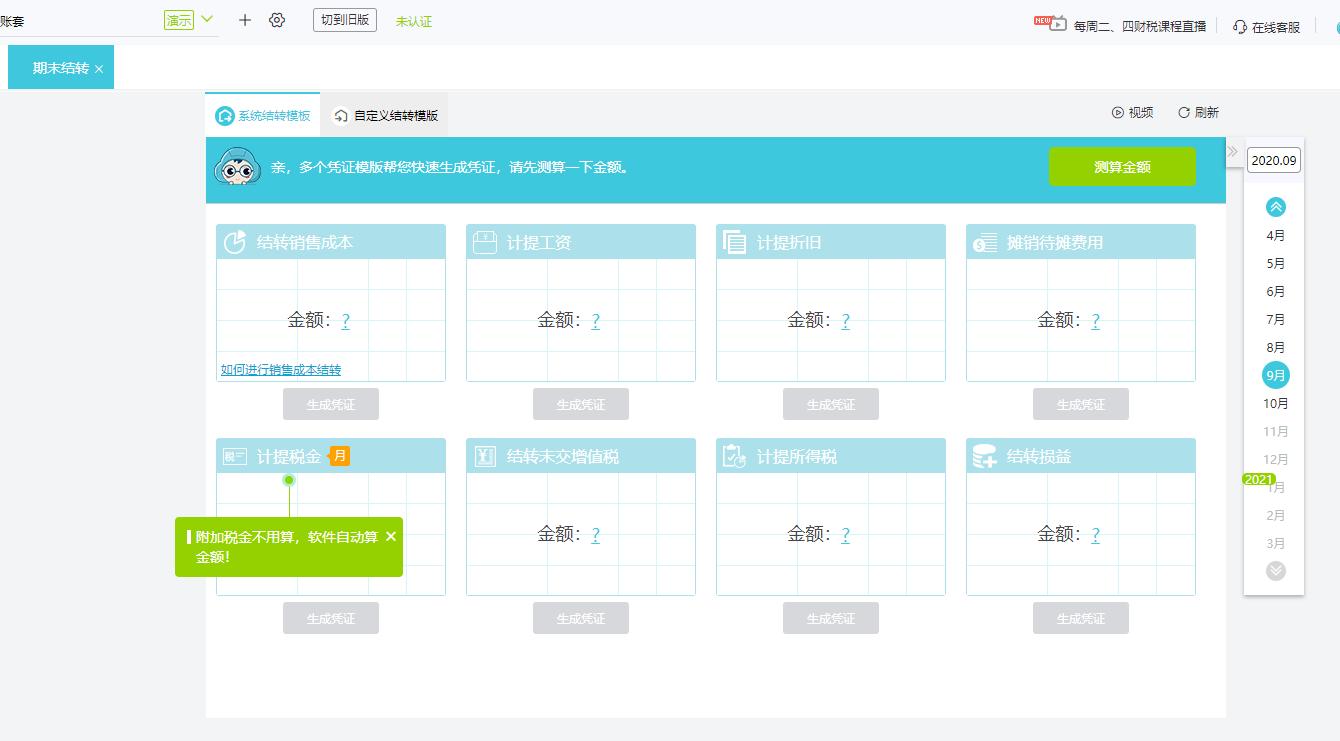The image size is (1340, 741).
Task: Click the down chevron below 3月
Action: (x=1274, y=570)
